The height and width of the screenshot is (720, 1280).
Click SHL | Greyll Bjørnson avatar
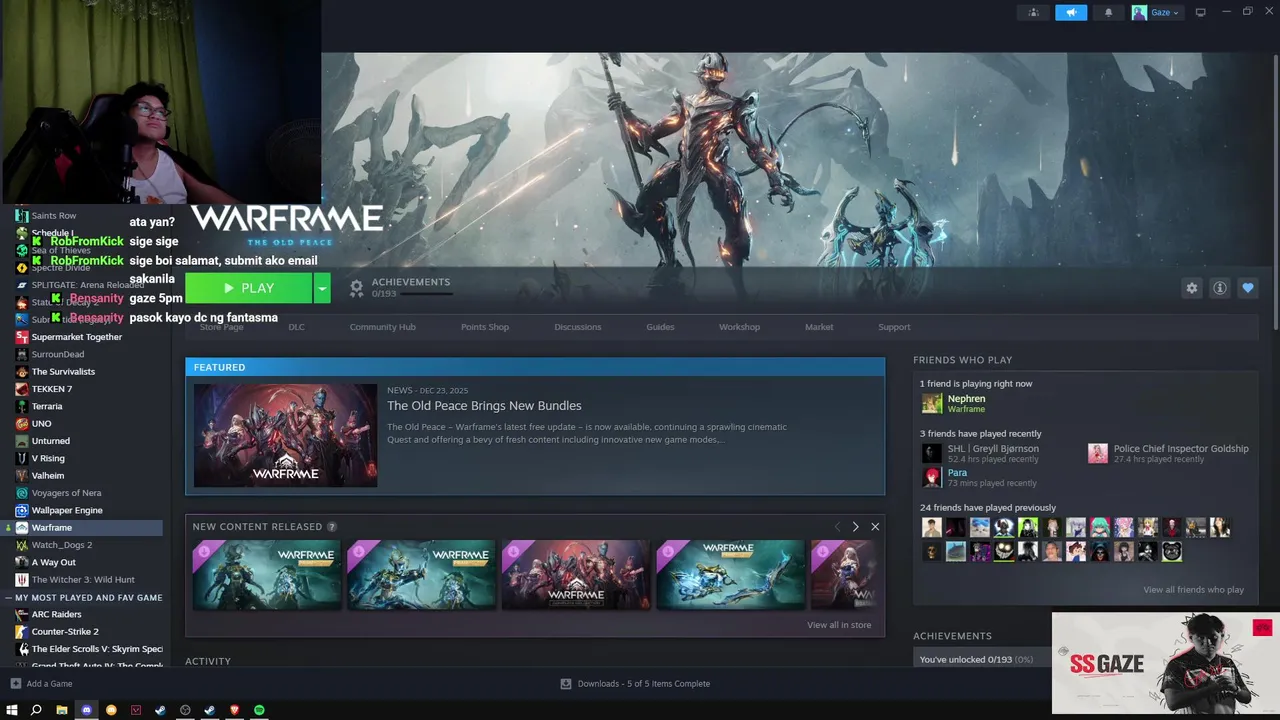[x=932, y=453]
